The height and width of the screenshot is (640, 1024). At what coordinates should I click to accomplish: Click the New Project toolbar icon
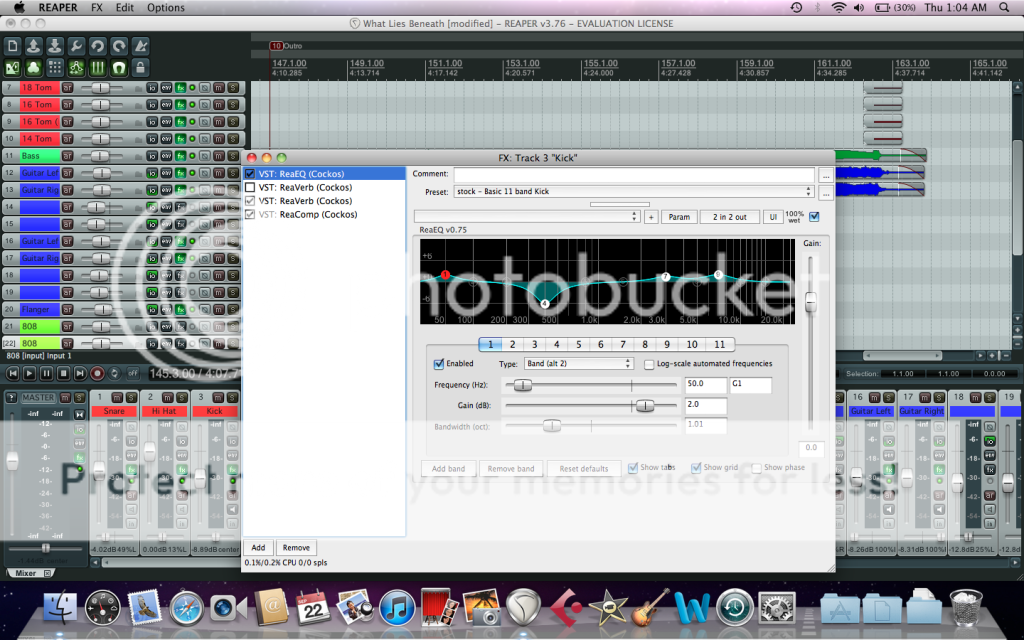coord(13,46)
